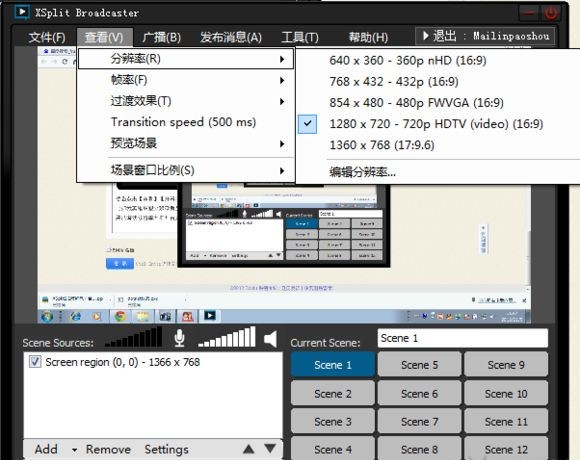Screen dimensions: 580x460
Task: Expand the 预览场景 submenu
Action: 186,143
